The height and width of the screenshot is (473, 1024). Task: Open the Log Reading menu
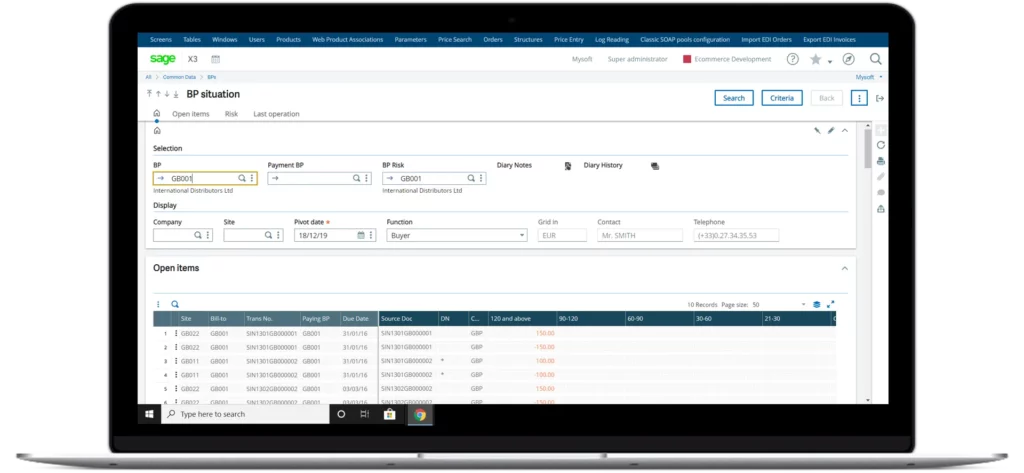coord(612,40)
